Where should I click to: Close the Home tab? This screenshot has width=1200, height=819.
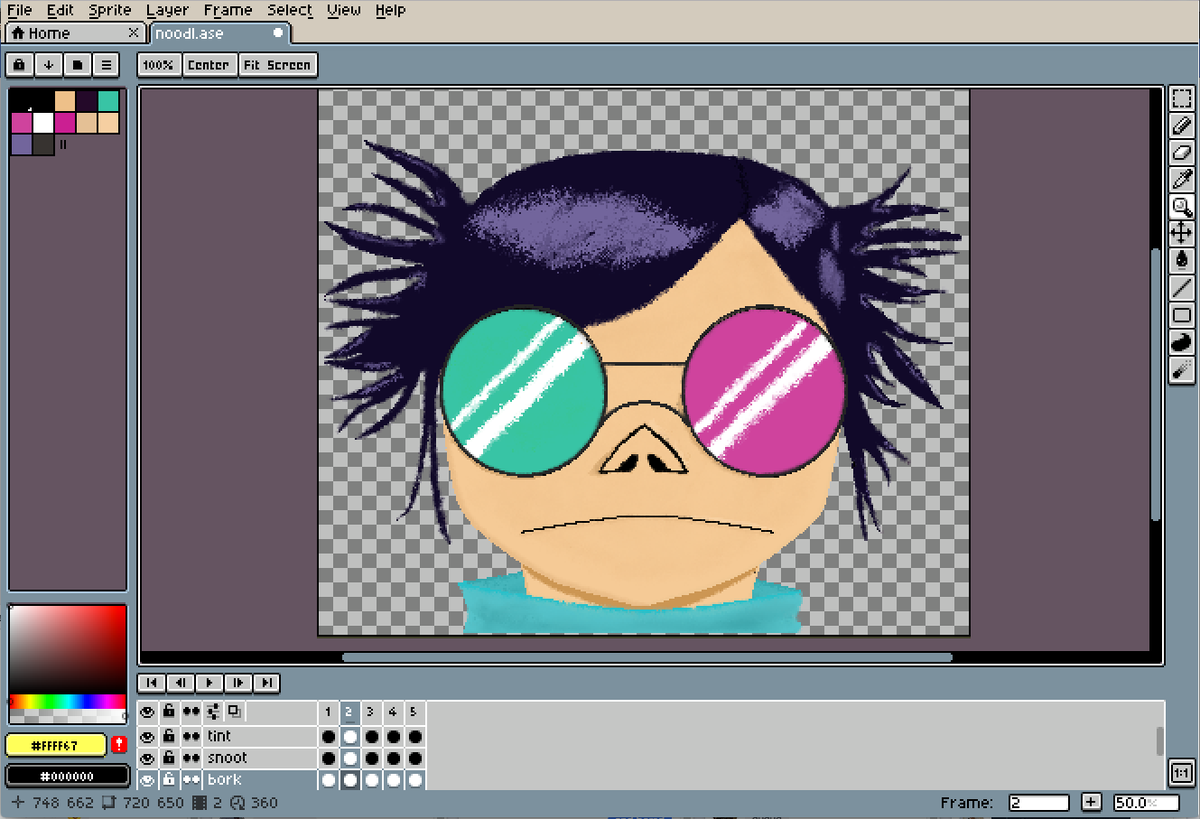point(134,33)
